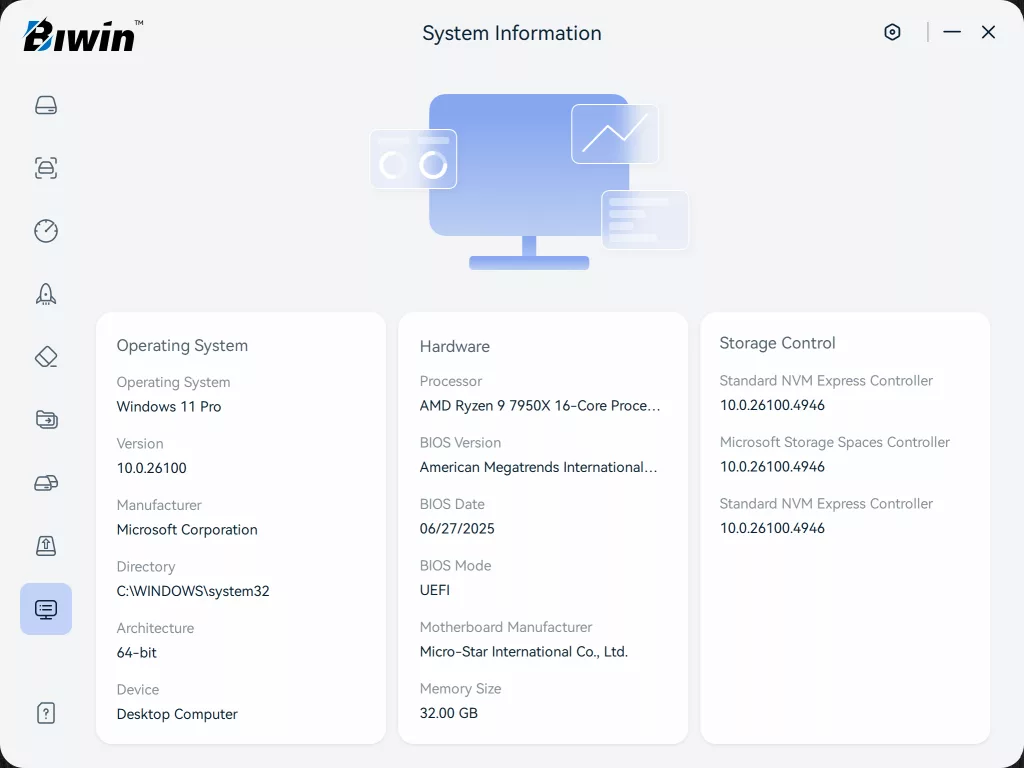Image resolution: width=1024 pixels, height=768 pixels.
Task: Select the Windows 11 Pro value
Action: pos(169,406)
